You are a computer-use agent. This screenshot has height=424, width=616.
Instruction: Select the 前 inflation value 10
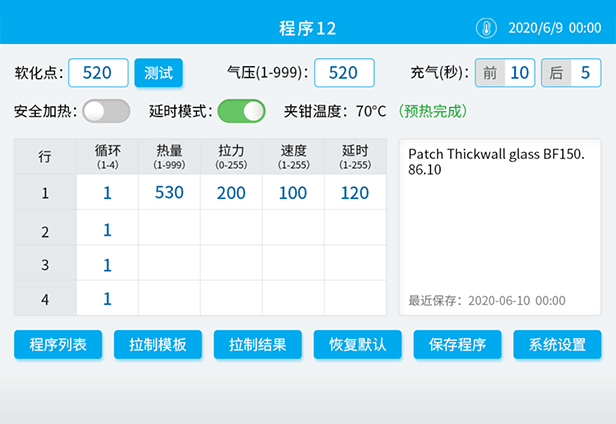click(519, 73)
